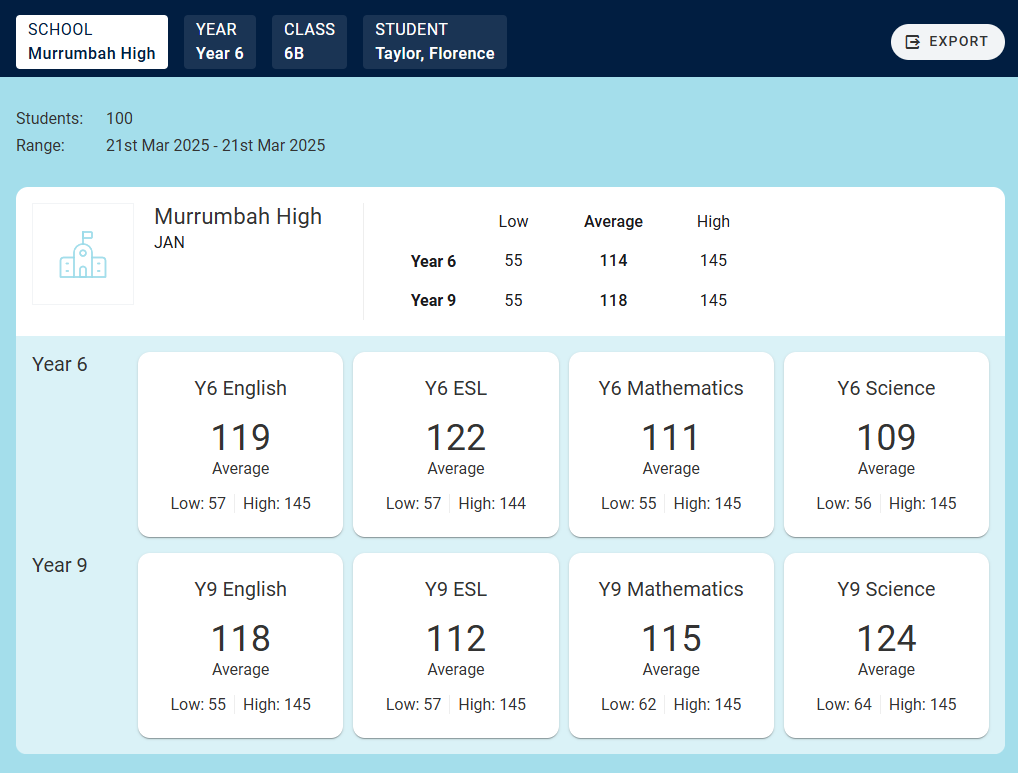1018x773 pixels.
Task: Open the Y9 Mathematics card
Action: (671, 645)
